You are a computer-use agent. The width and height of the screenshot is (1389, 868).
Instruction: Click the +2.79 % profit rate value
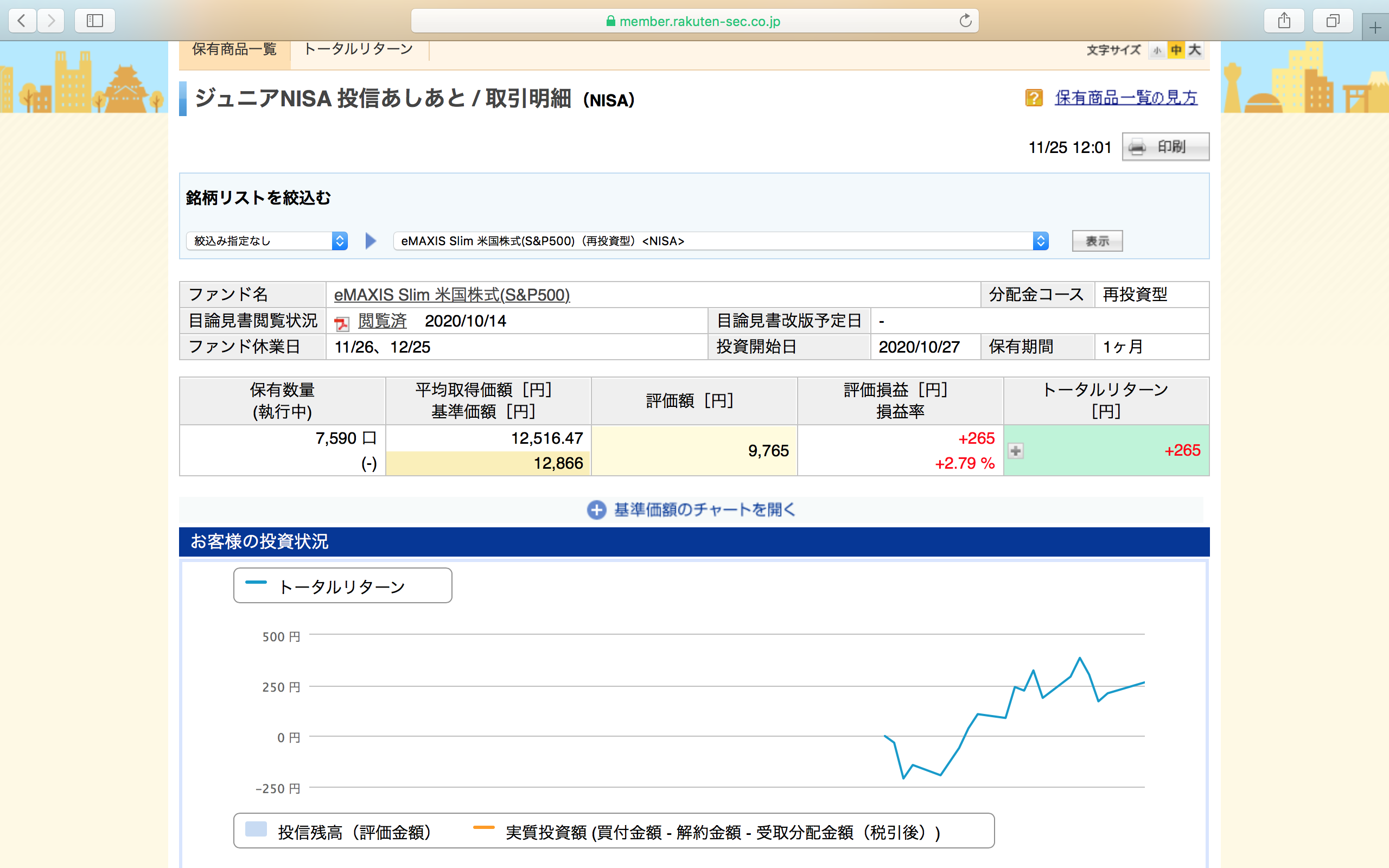(x=965, y=463)
